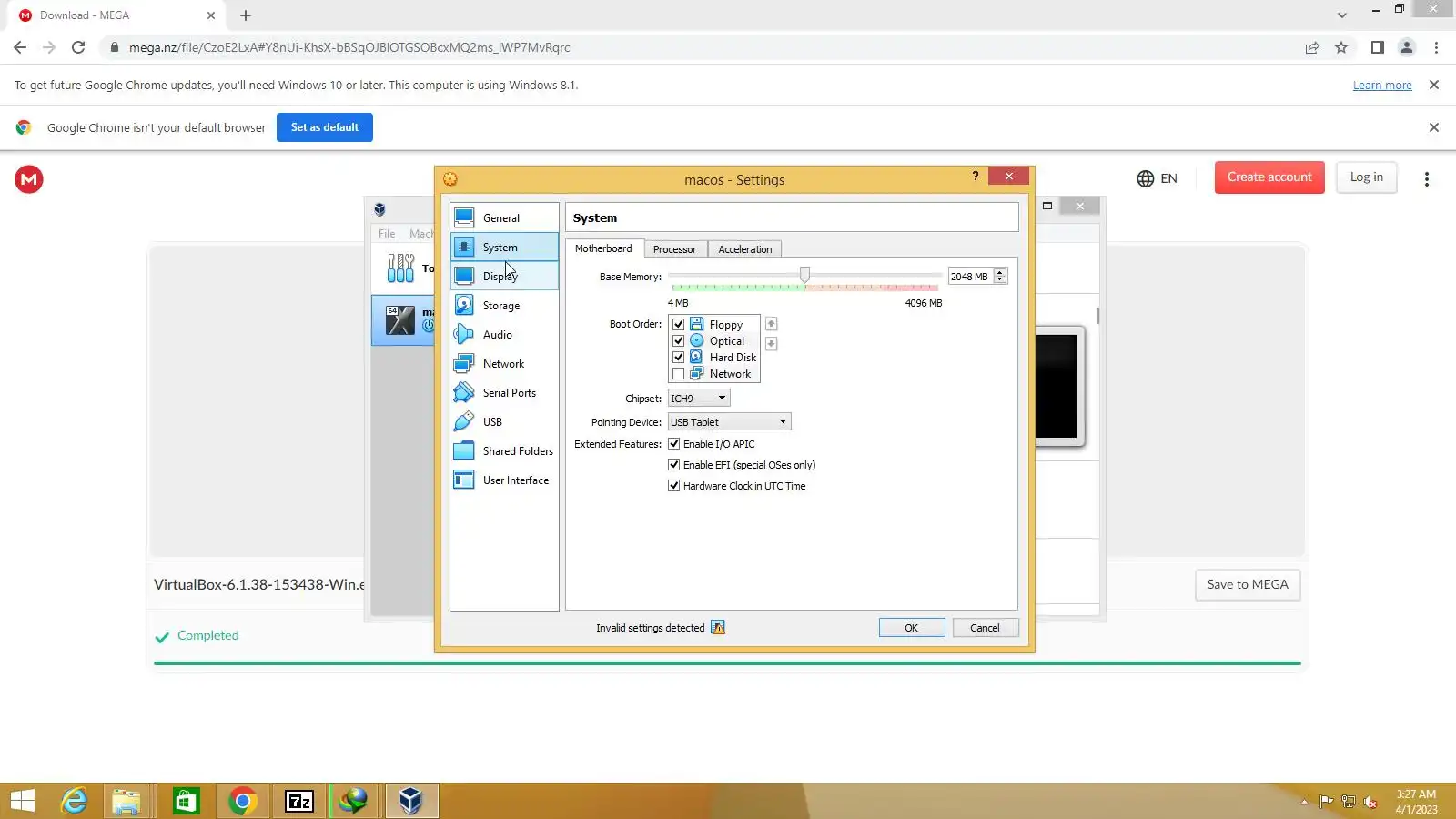Screen dimensions: 1456x819
Task: Open the Chipset dropdown
Action: point(699,398)
